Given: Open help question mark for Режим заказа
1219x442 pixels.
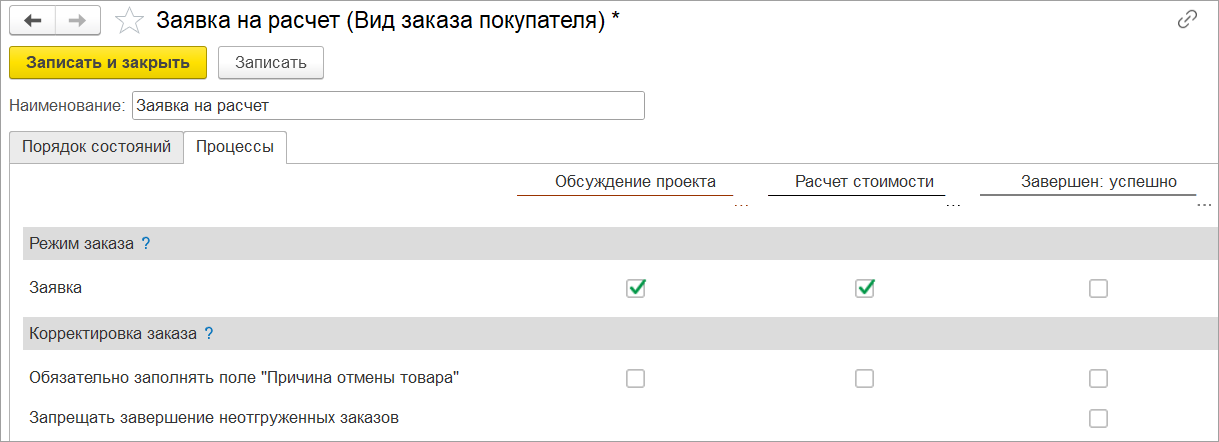Looking at the screenshot, I should point(146,243).
